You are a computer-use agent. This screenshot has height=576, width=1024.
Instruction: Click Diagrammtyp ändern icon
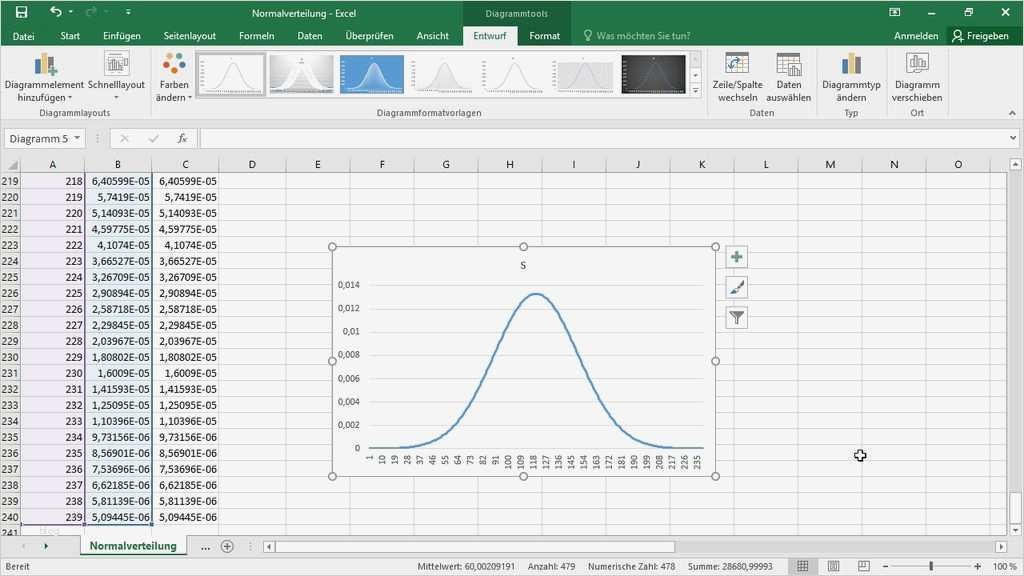pyautogui.click(x=851, y=65)
